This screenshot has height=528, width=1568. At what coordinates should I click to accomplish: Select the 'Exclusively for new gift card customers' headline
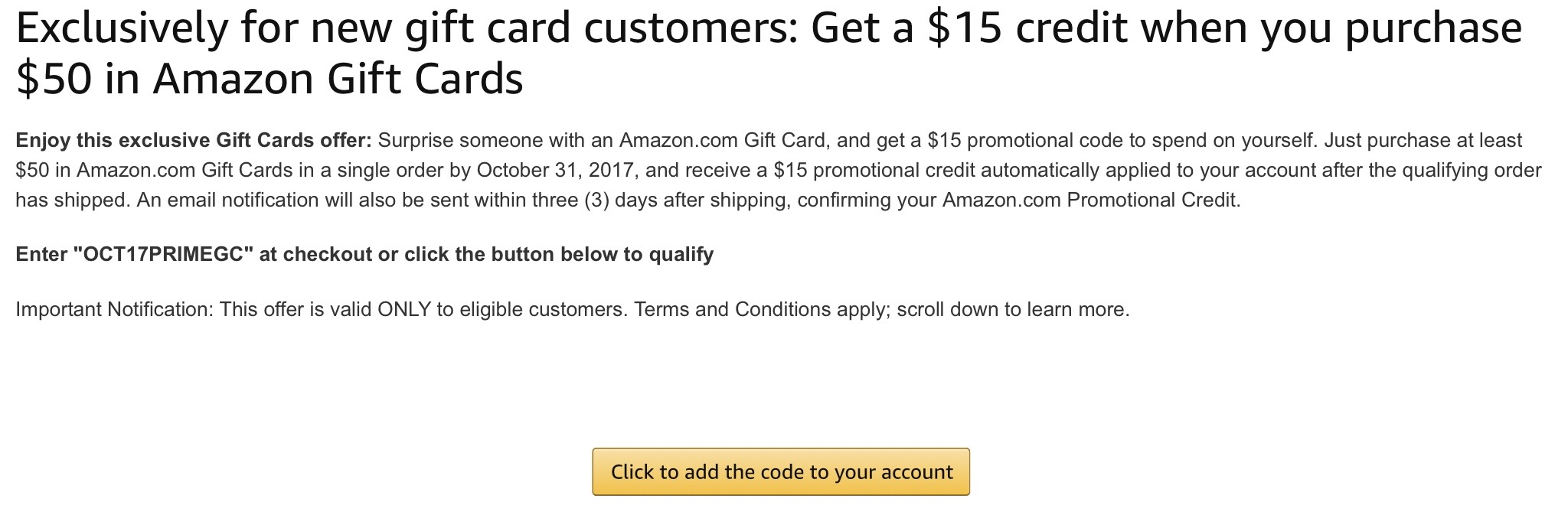pos(407,28)
